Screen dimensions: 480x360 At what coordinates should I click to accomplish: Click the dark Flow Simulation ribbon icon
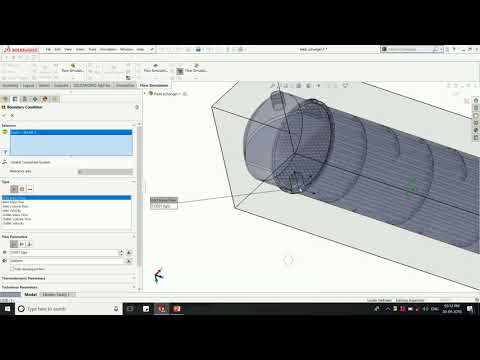[x=180, y=71]
